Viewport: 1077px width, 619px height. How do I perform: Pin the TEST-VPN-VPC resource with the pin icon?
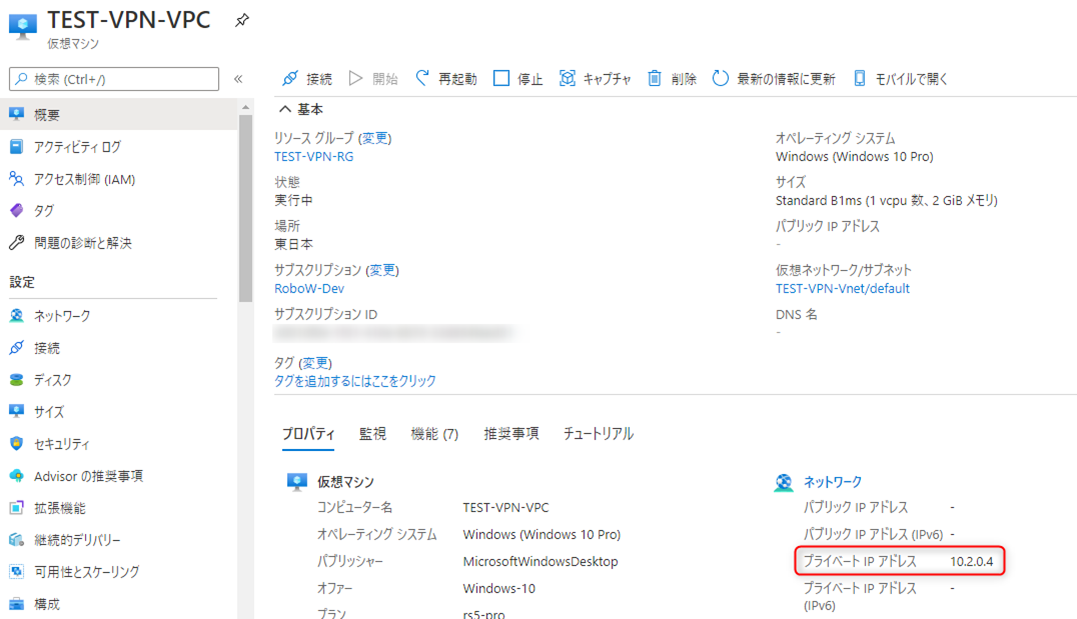pos(242,21)
